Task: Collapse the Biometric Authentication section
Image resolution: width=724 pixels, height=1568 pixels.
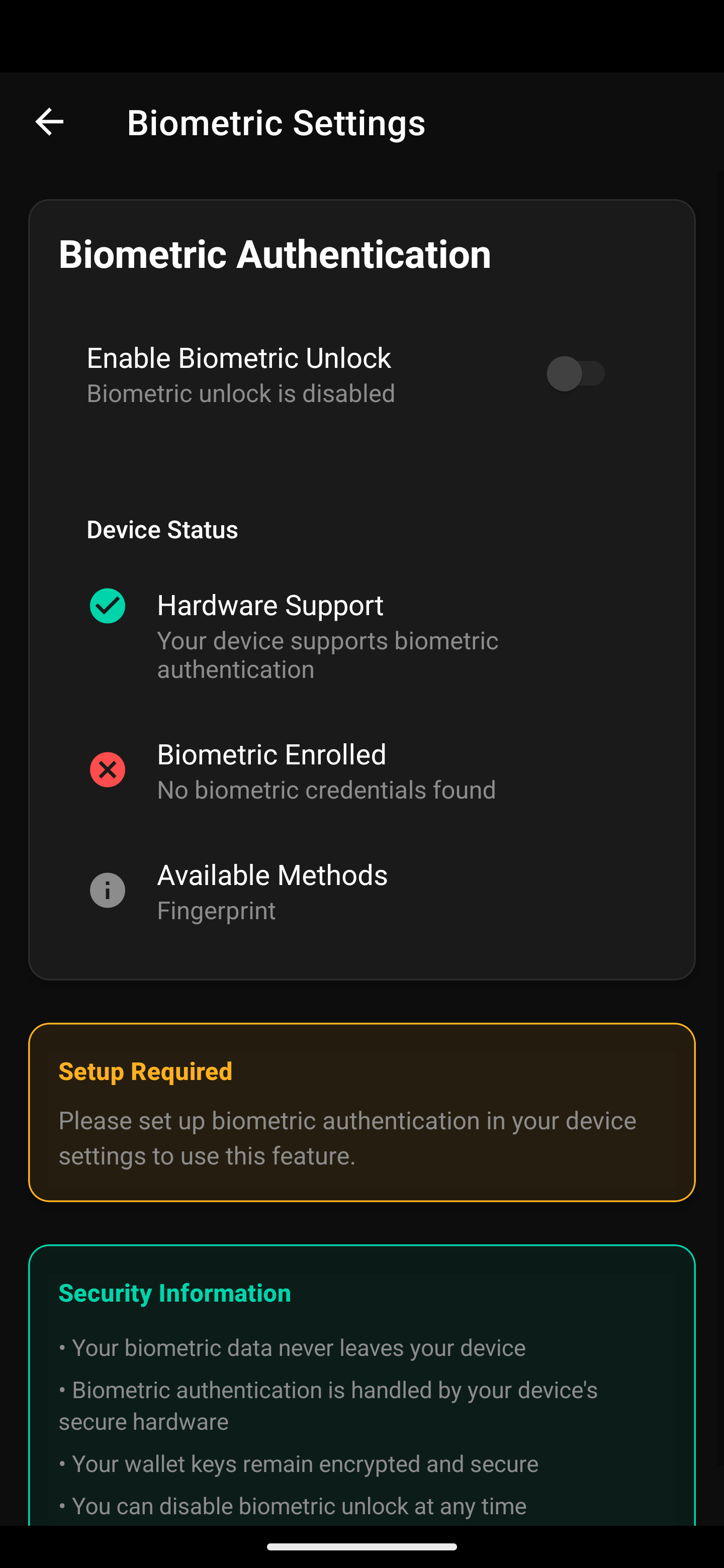Action: click(x=275, y=254)
